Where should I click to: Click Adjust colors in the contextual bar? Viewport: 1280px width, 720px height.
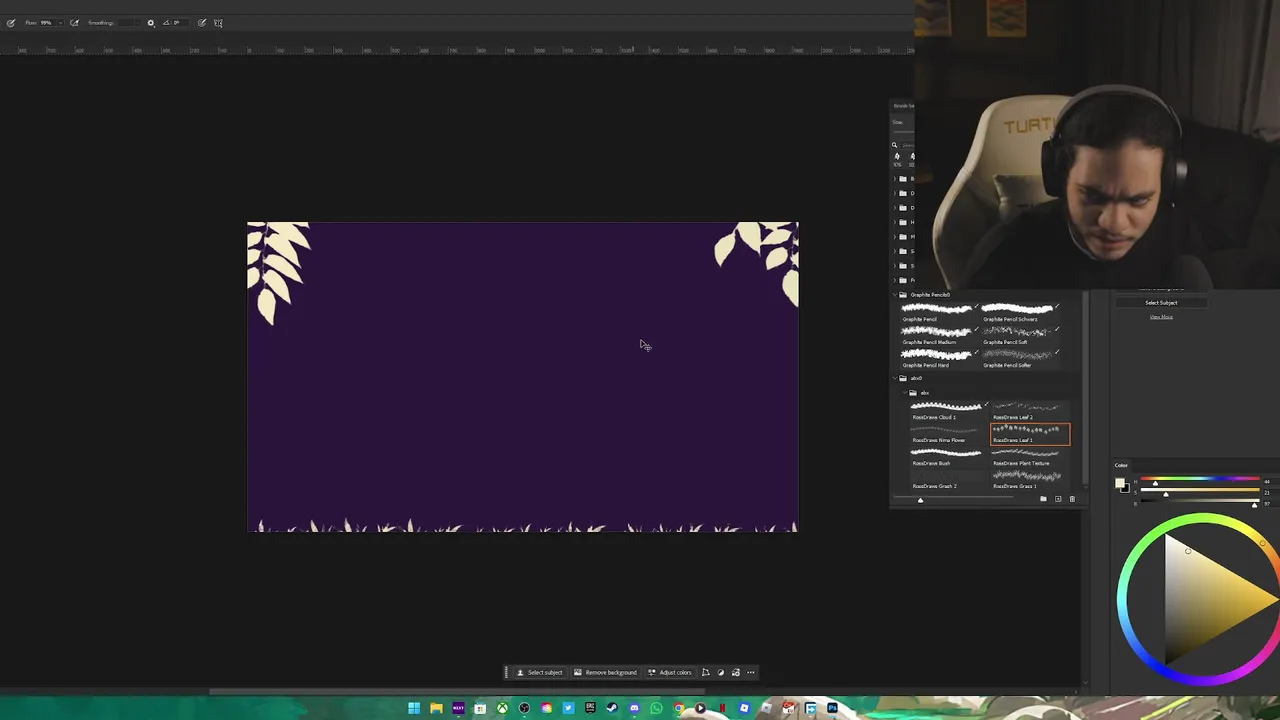(x=670, y=672)
